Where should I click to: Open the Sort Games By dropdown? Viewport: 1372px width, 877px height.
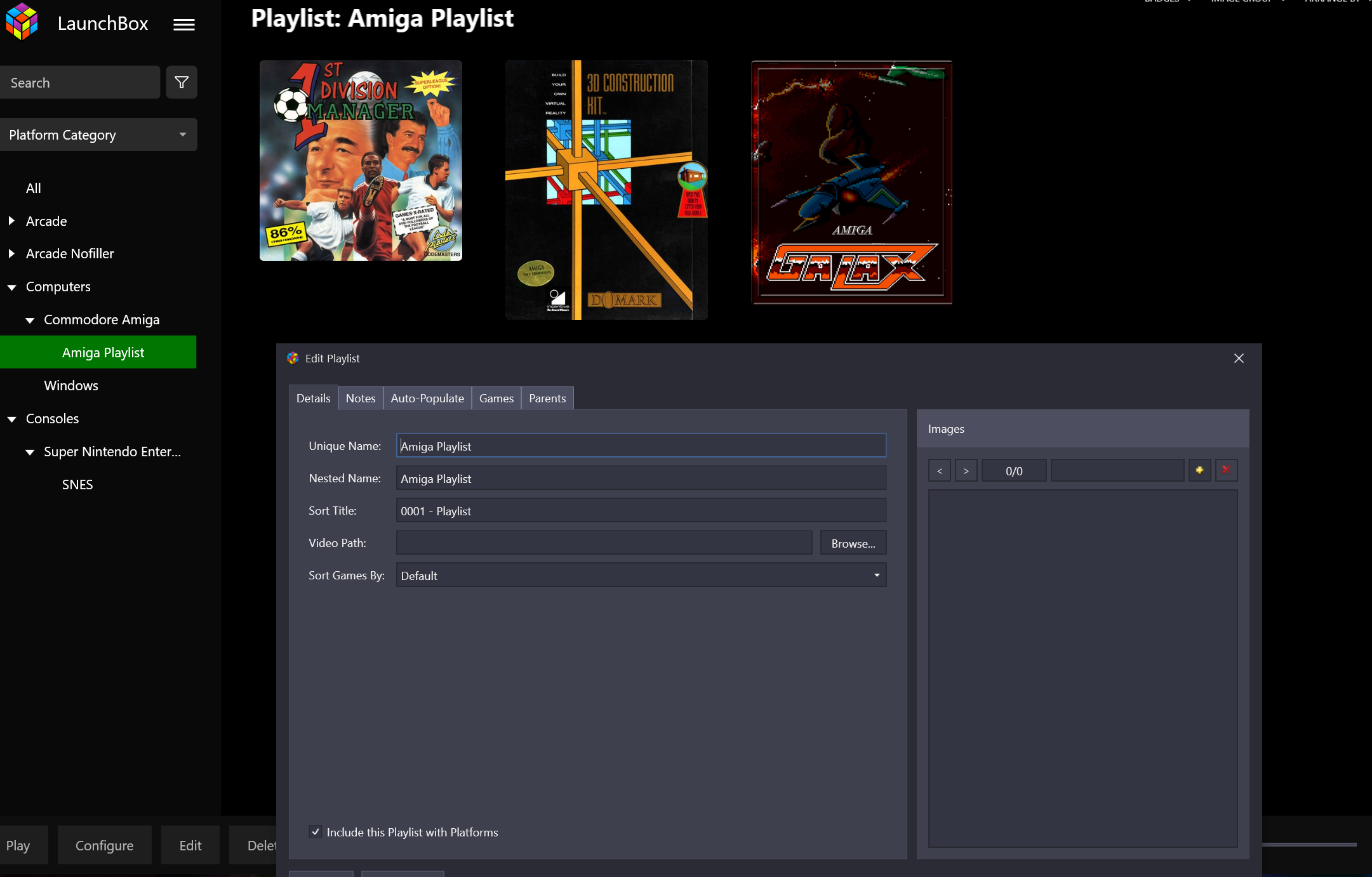[641, 576]
